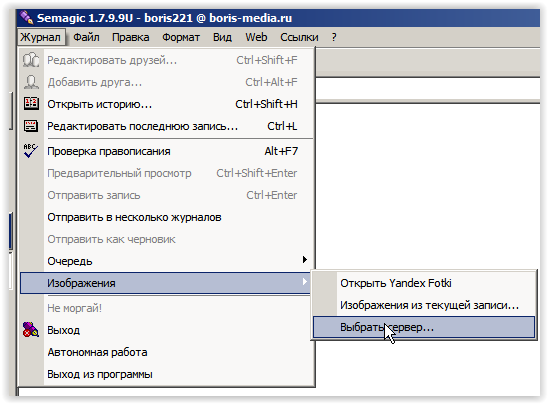Open the ? help menu

tap(334, 37)
